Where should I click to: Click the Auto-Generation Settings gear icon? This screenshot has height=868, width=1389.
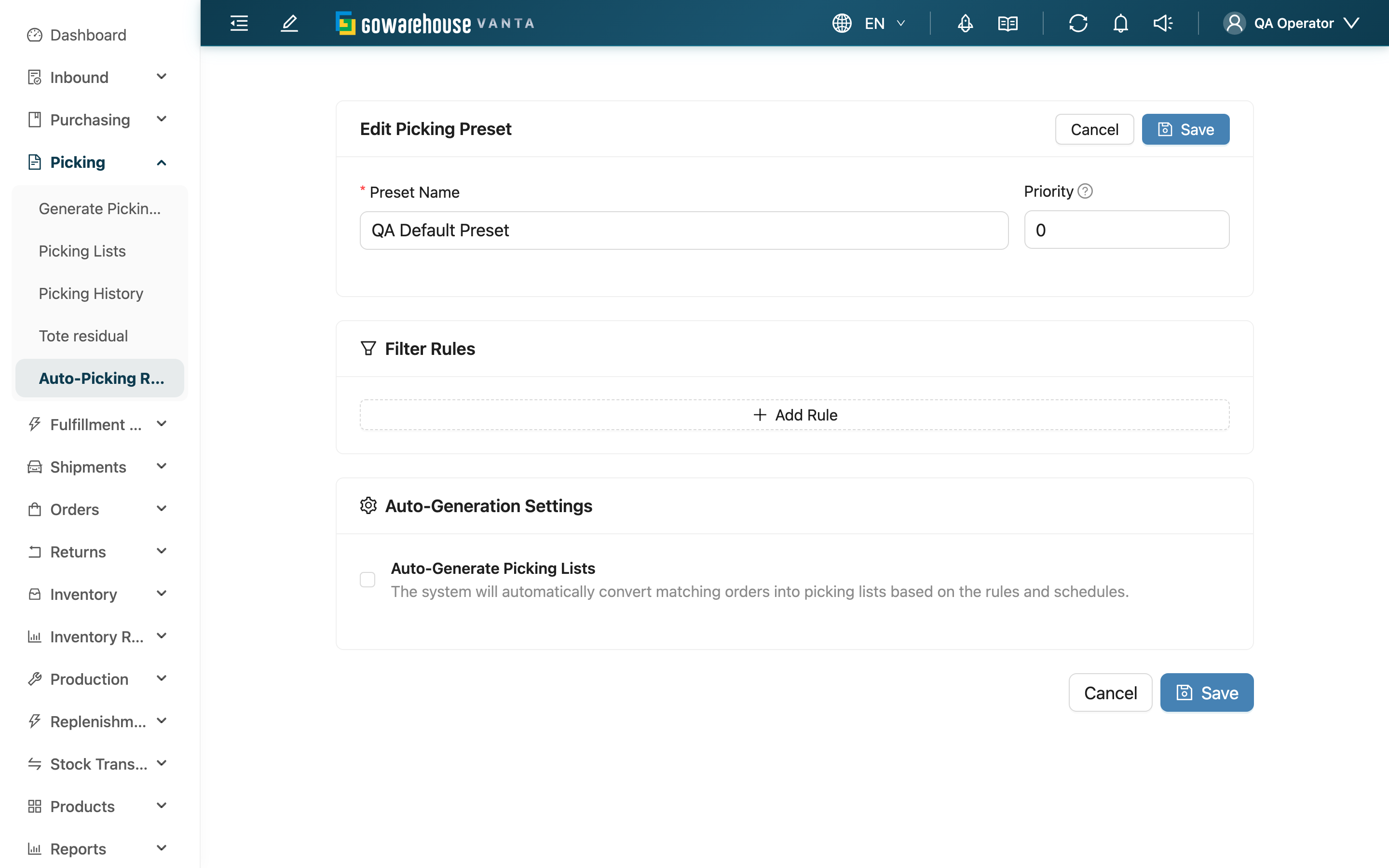pyautogui.click(x=368, y=505)
